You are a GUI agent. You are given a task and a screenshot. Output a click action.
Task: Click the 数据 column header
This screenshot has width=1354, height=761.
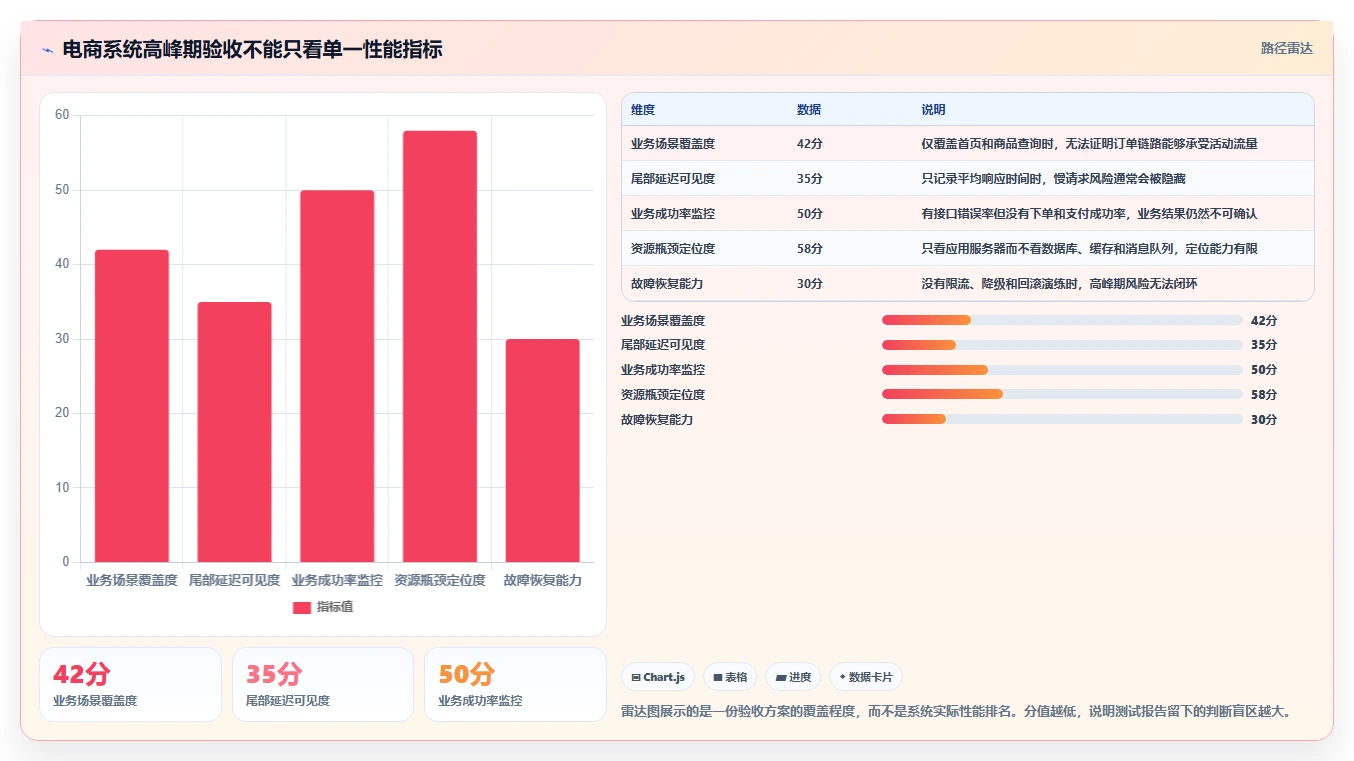point(809,110)
